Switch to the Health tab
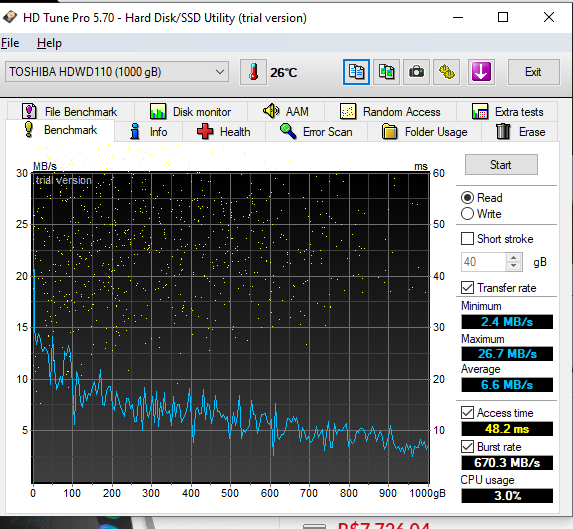The width and height of the screenshot is (573, 529). point(224,132)
